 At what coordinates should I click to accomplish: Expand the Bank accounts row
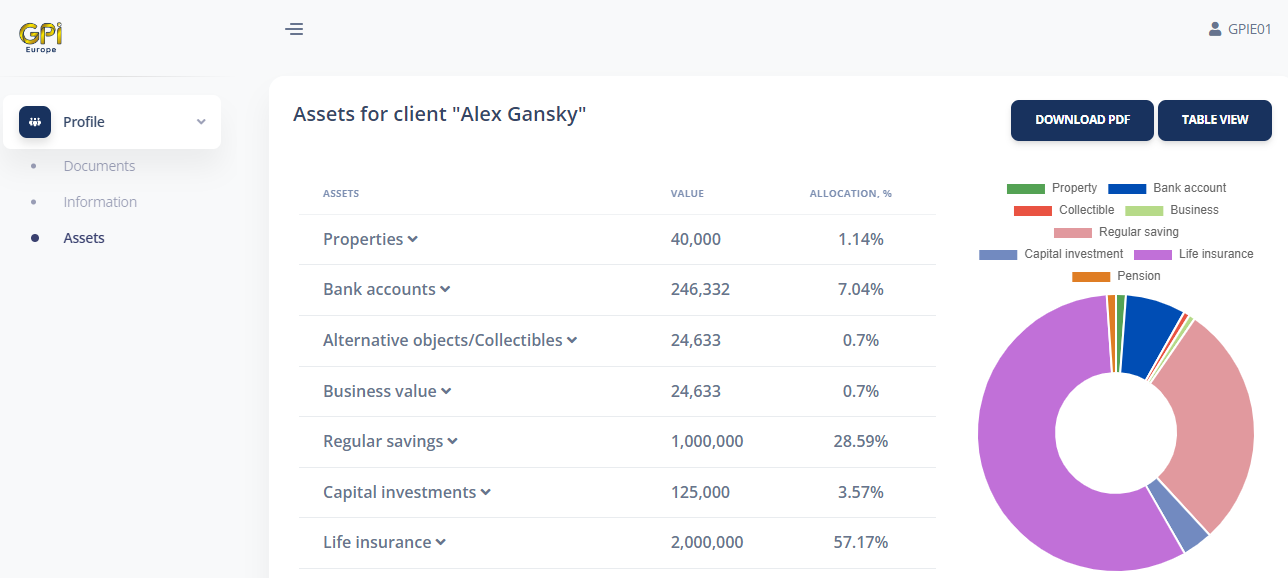387,289
